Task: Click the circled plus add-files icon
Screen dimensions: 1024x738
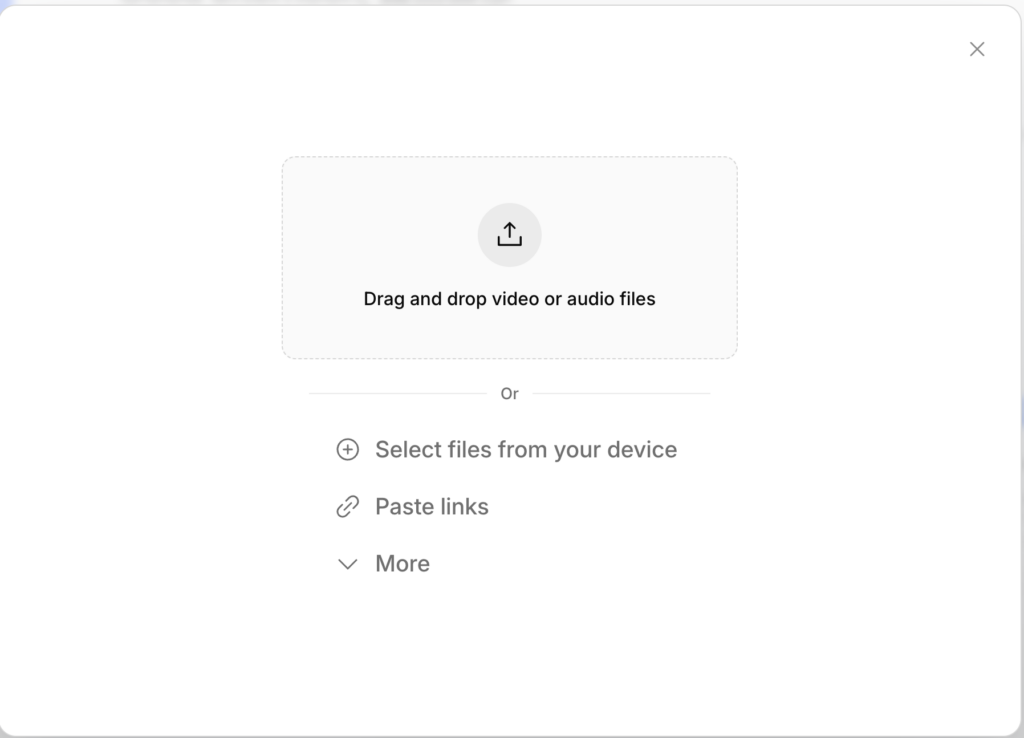Action: point(347,449)
